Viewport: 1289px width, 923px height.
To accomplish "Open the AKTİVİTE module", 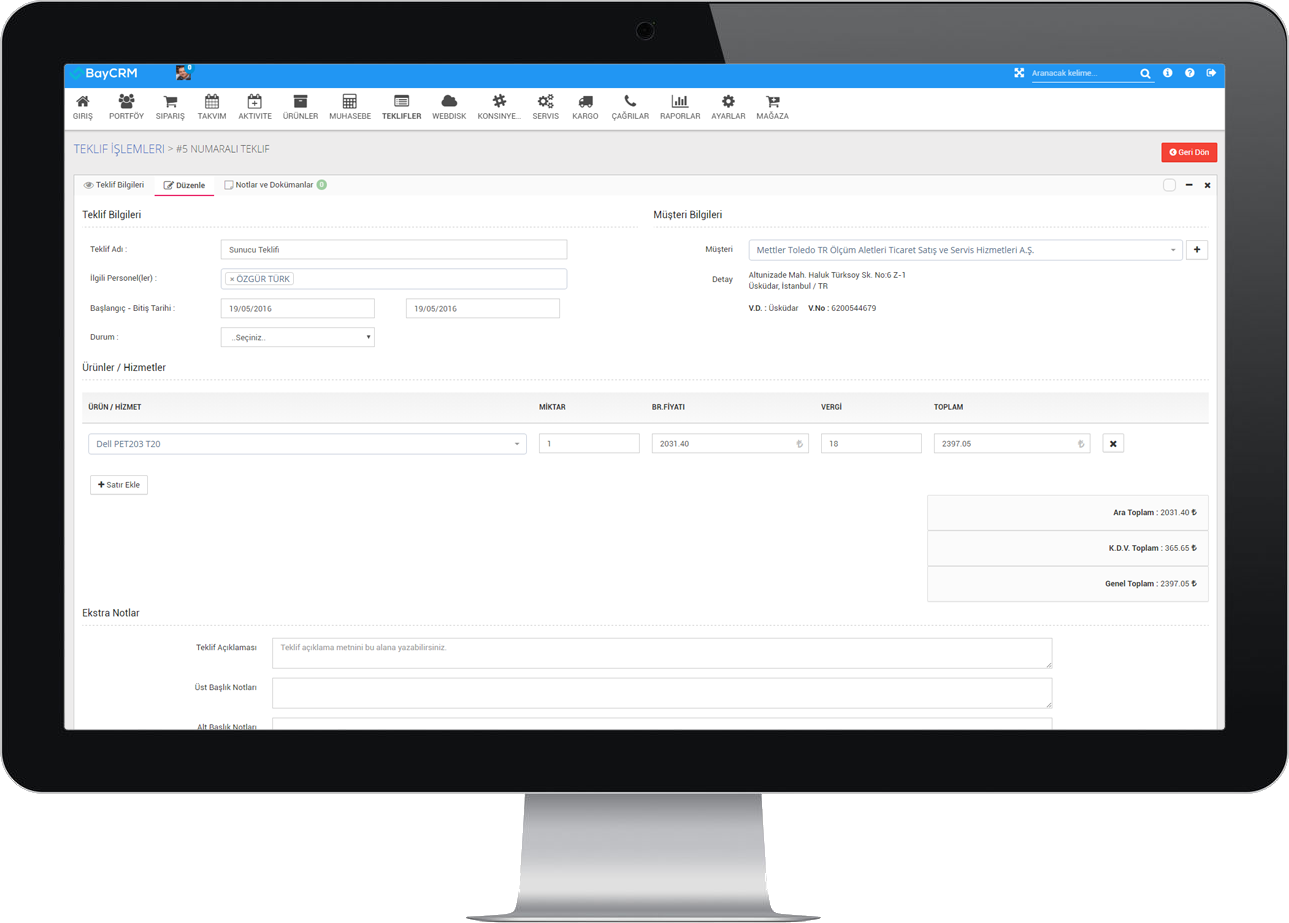I will click(x=255, y=107).
